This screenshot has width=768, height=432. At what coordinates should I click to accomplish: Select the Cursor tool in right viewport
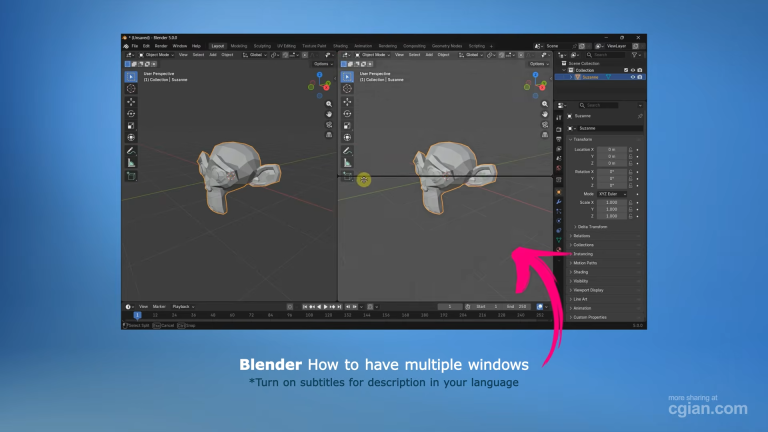click(347, 89)
